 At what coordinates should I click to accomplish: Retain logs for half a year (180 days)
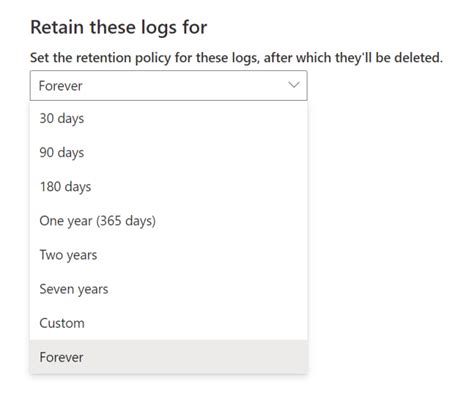pos(169,186)
